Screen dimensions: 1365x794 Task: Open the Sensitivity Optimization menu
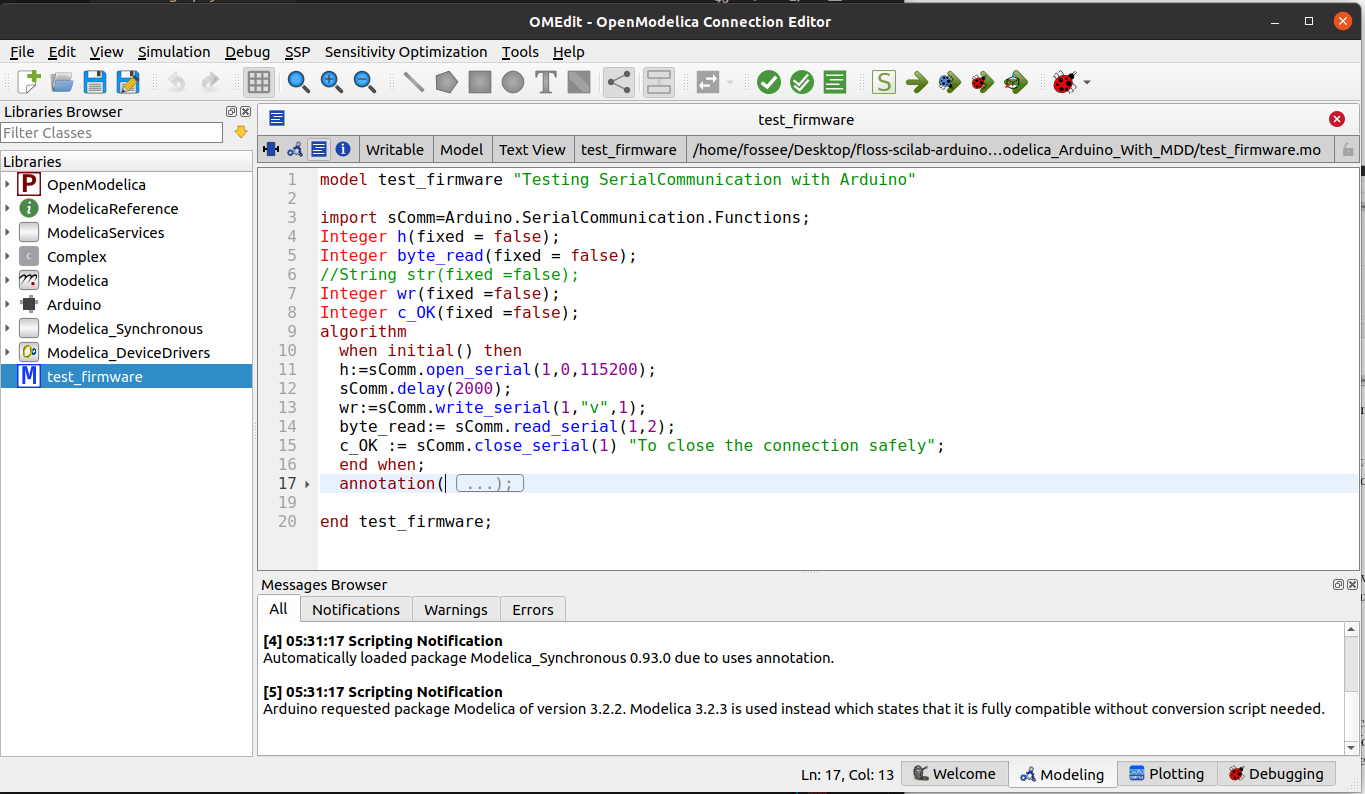coord(406,52)
